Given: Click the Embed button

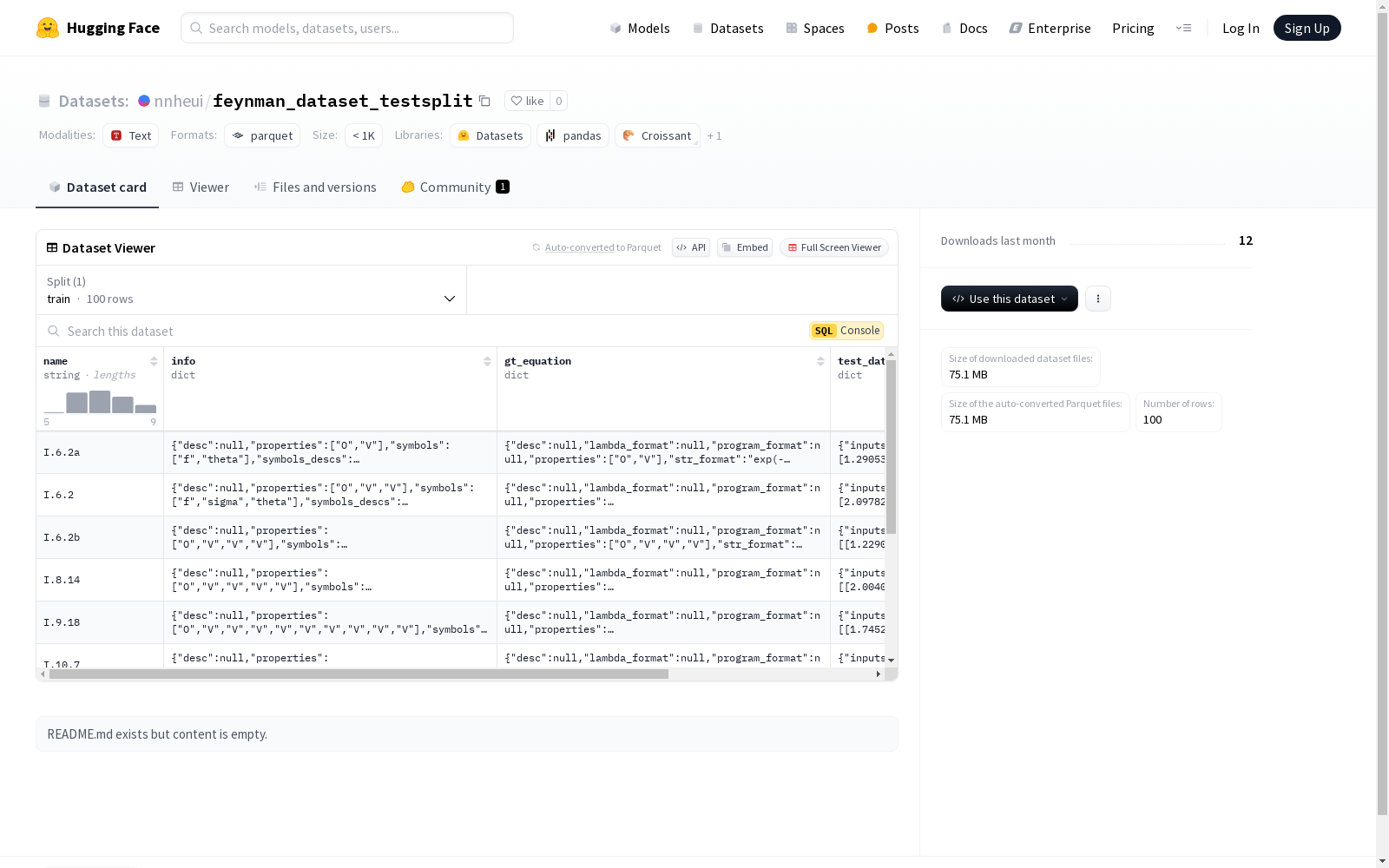Looking at the screenshot, I should point(745,247).
